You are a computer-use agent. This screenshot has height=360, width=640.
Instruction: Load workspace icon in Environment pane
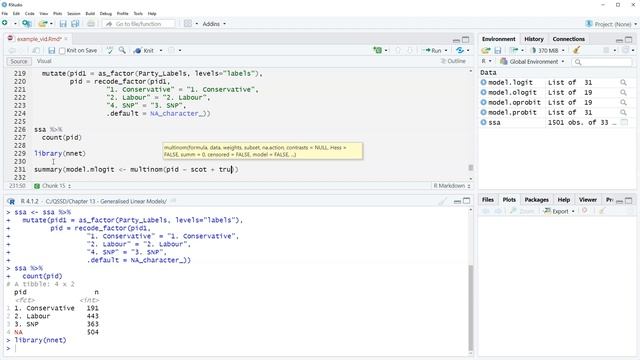point(485,50)
